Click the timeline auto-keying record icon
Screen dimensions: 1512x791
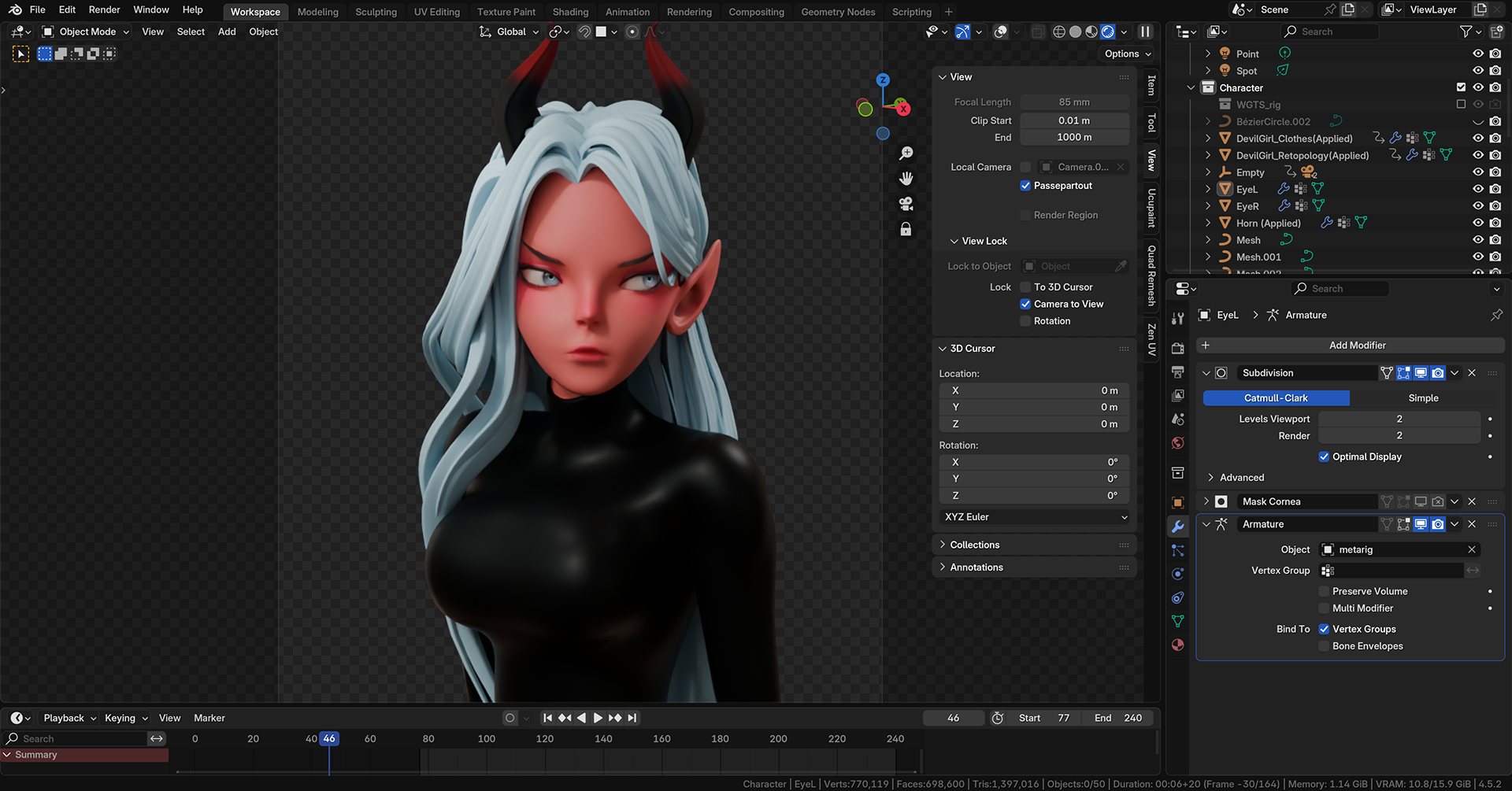tap(510, 718)
